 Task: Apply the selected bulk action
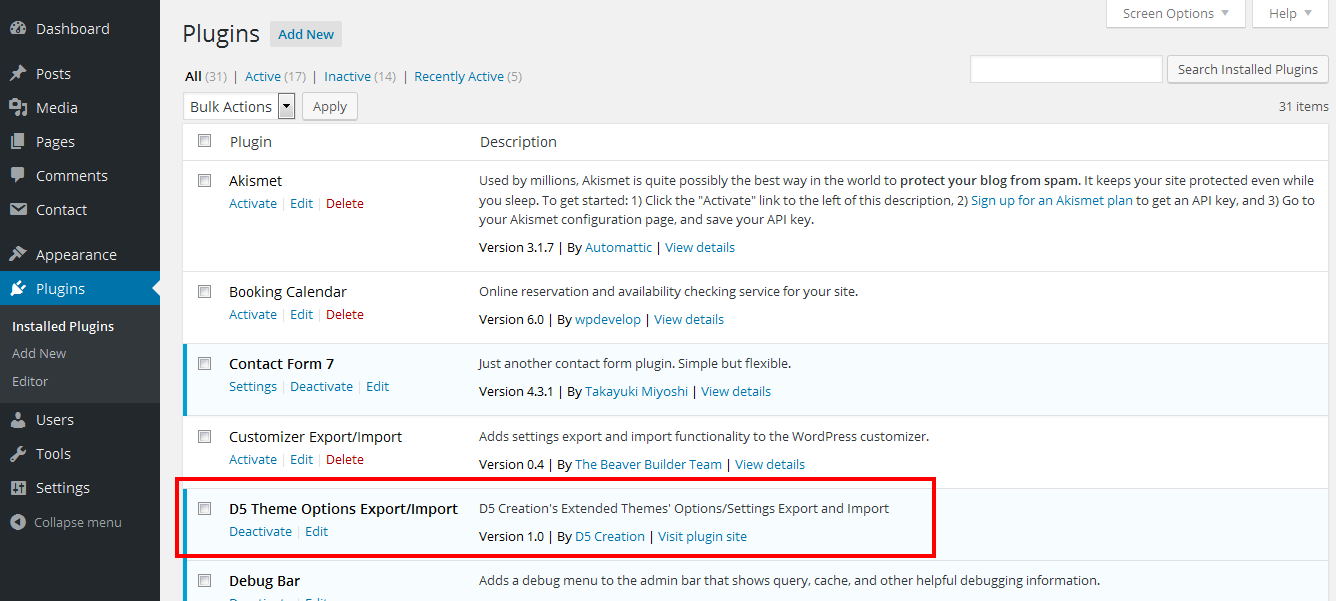(x=330, y=106)
